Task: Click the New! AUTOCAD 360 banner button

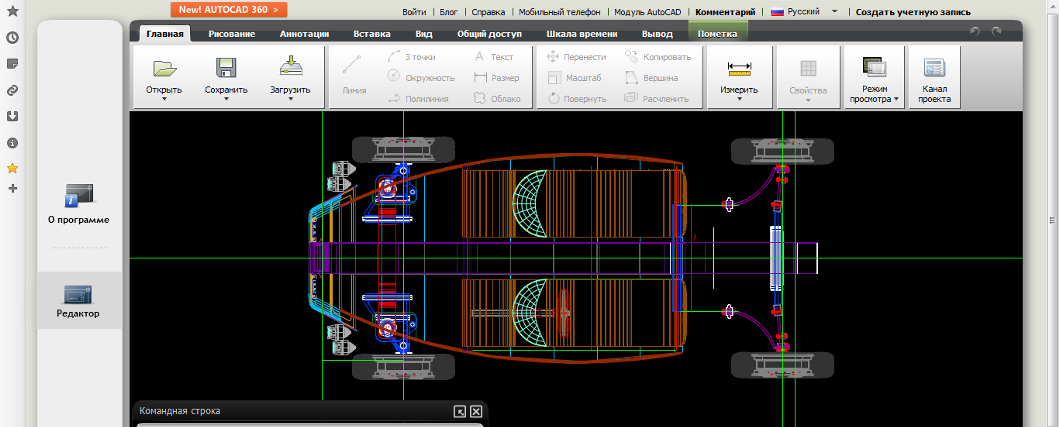Action: coord(229,9)
